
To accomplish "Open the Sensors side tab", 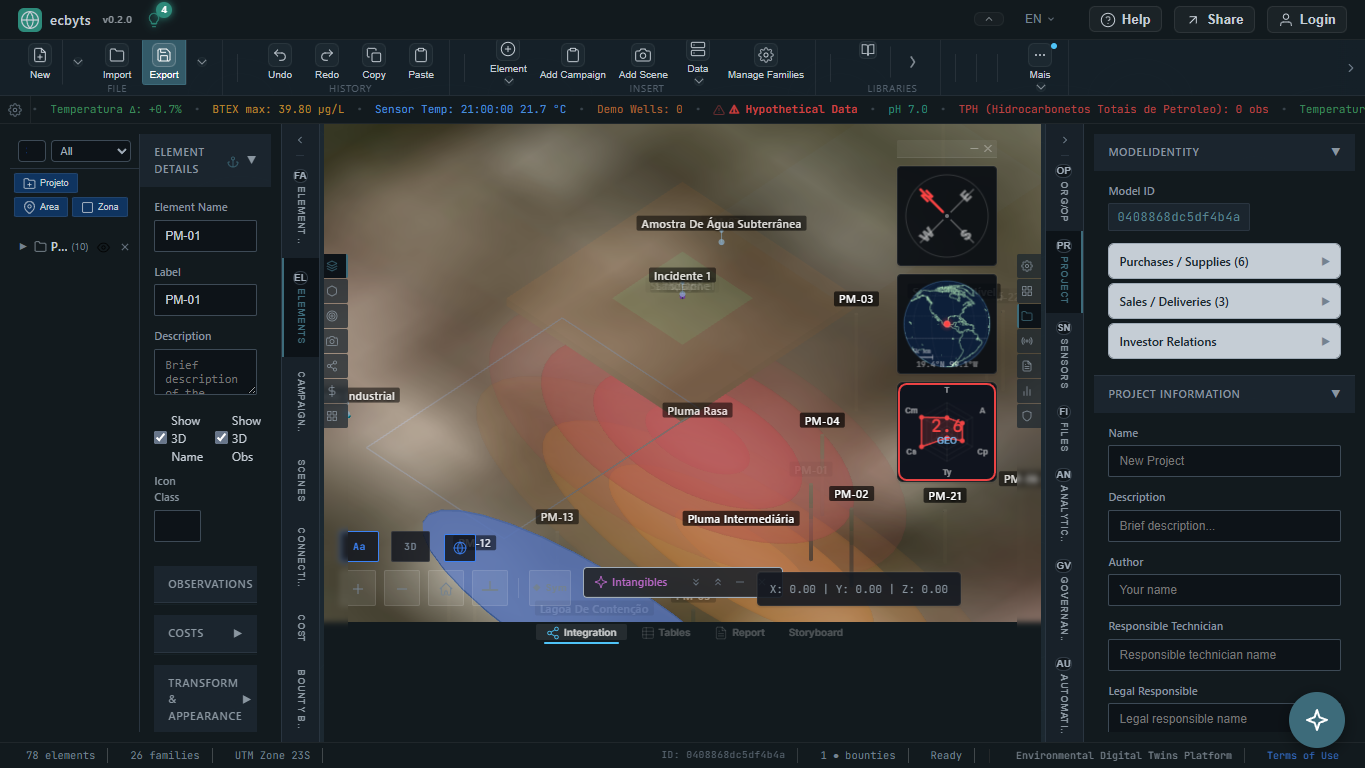I will (1064, 355).
